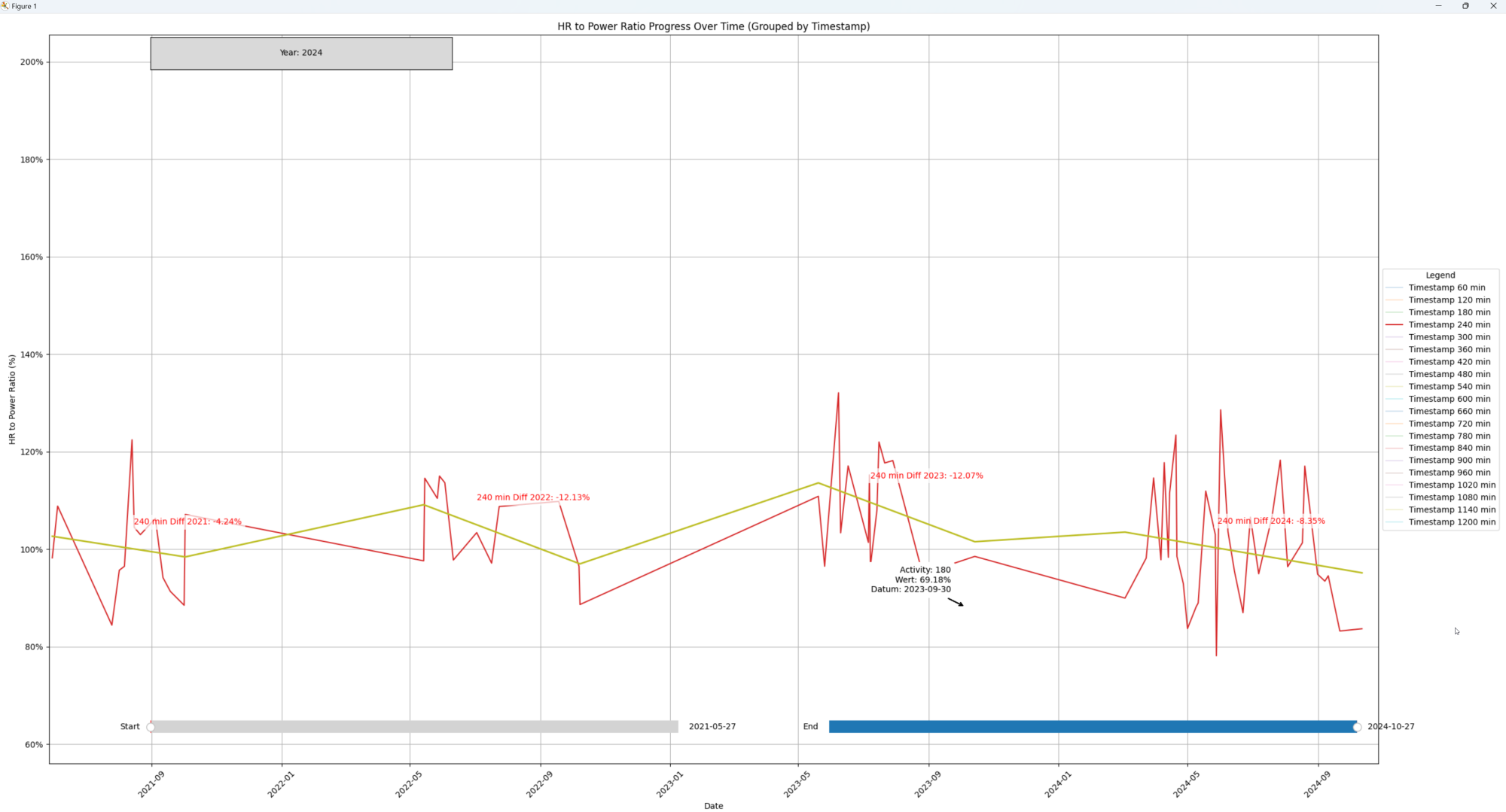Click the Start slider handle knob

151,727
